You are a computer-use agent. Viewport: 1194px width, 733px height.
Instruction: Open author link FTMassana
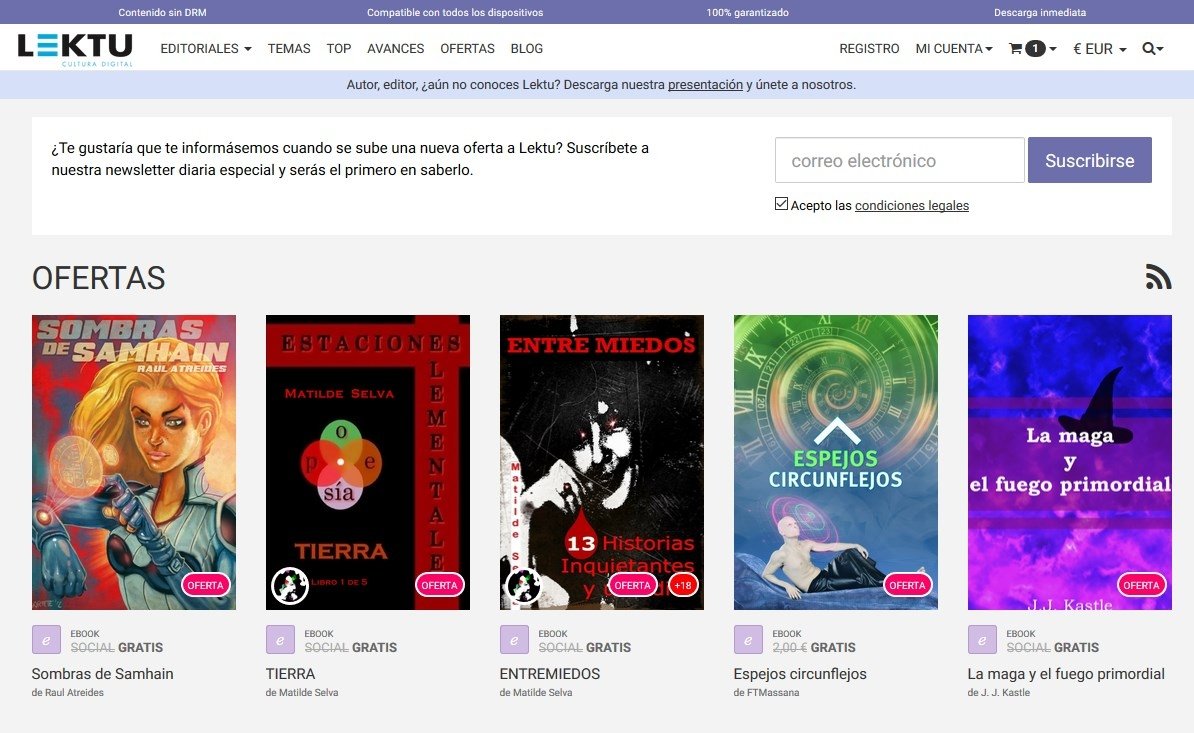[773, 693]
